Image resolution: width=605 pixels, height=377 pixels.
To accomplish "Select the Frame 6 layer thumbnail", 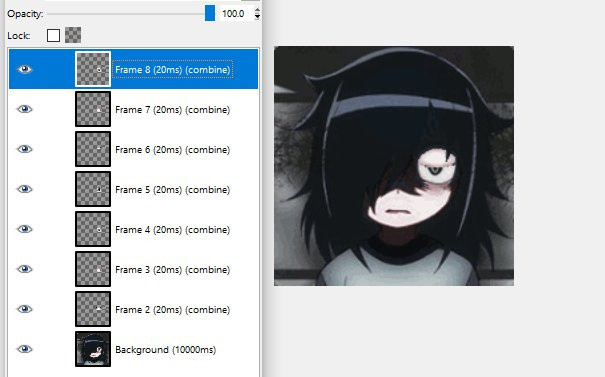I will 93,149.
